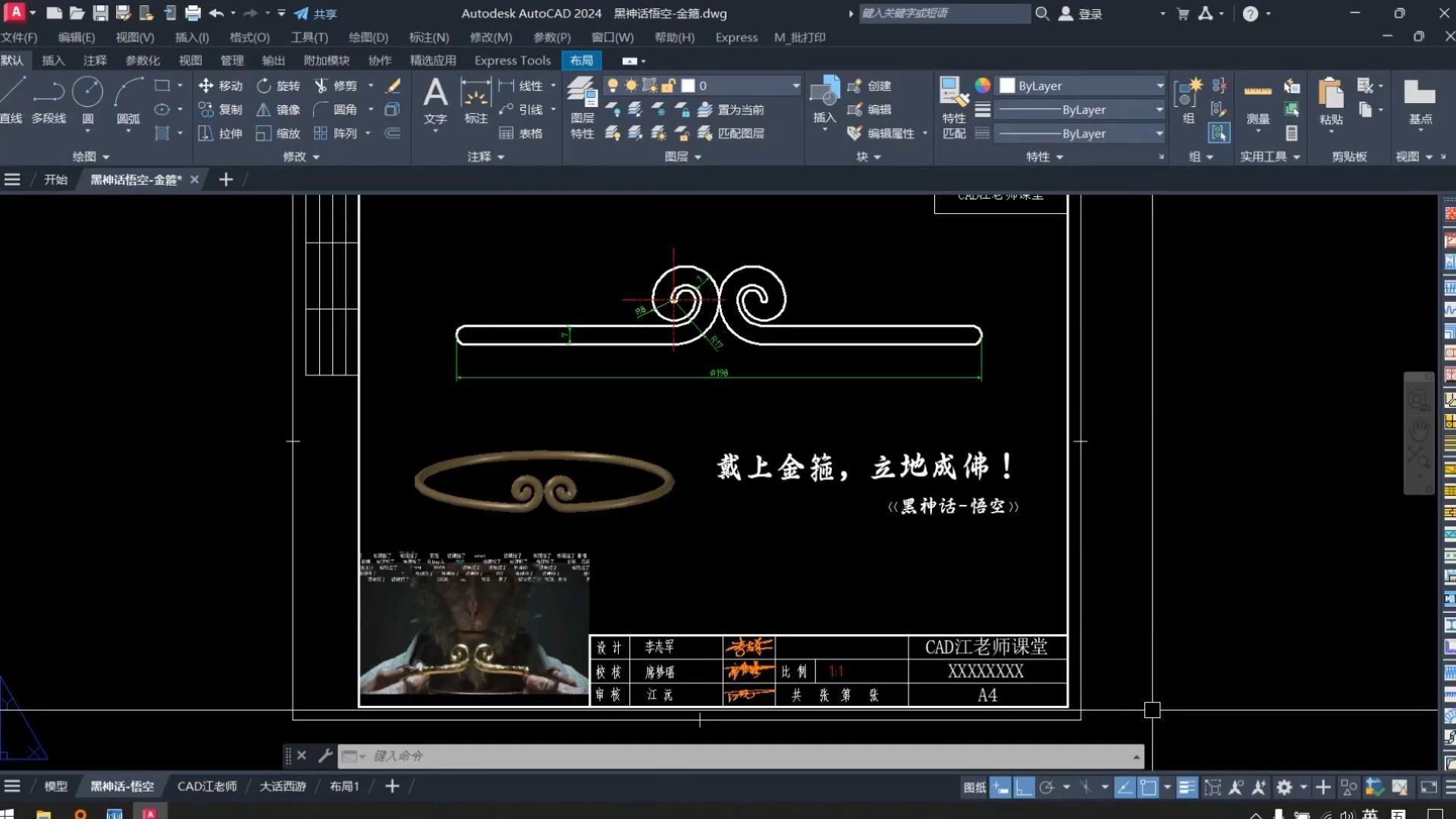
Task: Expand the 绘图 (Draw) panel
Action: 91,156
